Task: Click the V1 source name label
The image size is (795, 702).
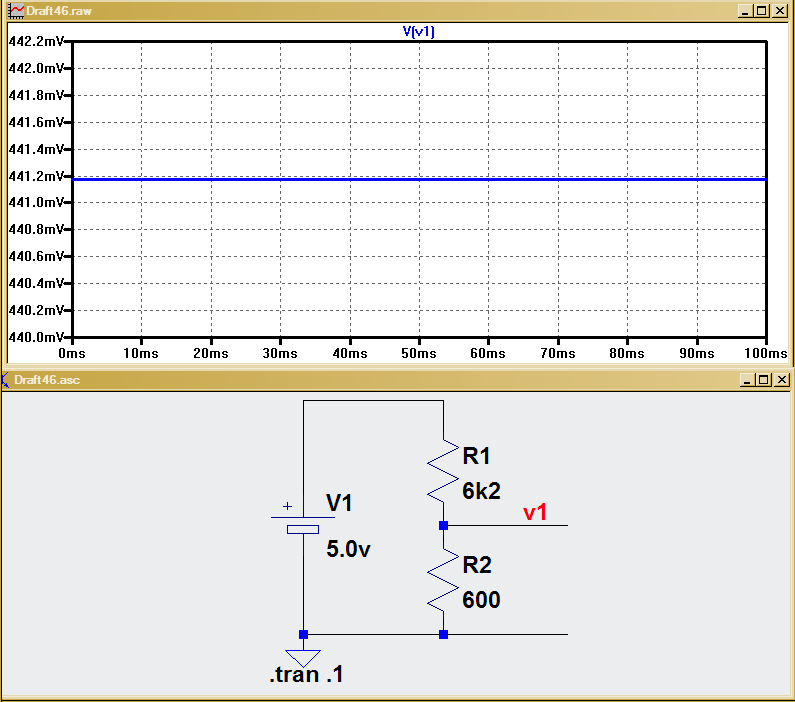Action: [x=339, y=503]
